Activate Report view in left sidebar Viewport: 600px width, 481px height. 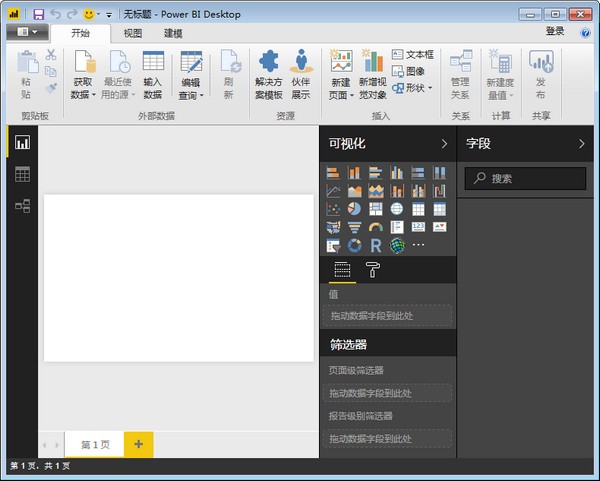[22, 142]
